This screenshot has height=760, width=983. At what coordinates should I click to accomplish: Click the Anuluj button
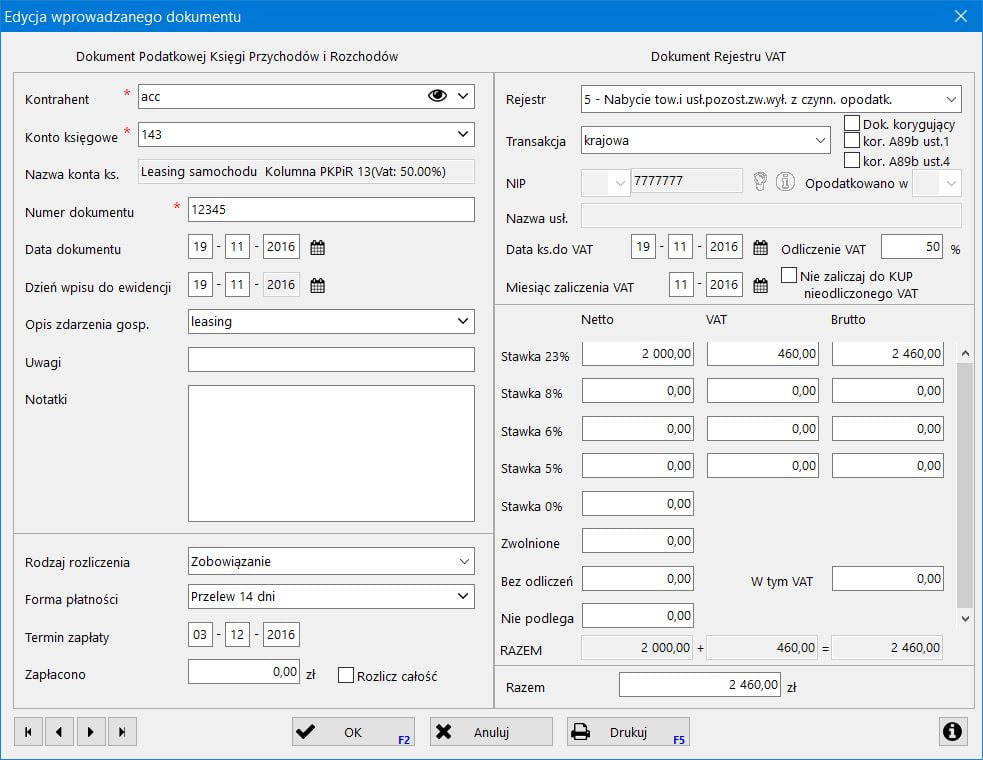491,732
